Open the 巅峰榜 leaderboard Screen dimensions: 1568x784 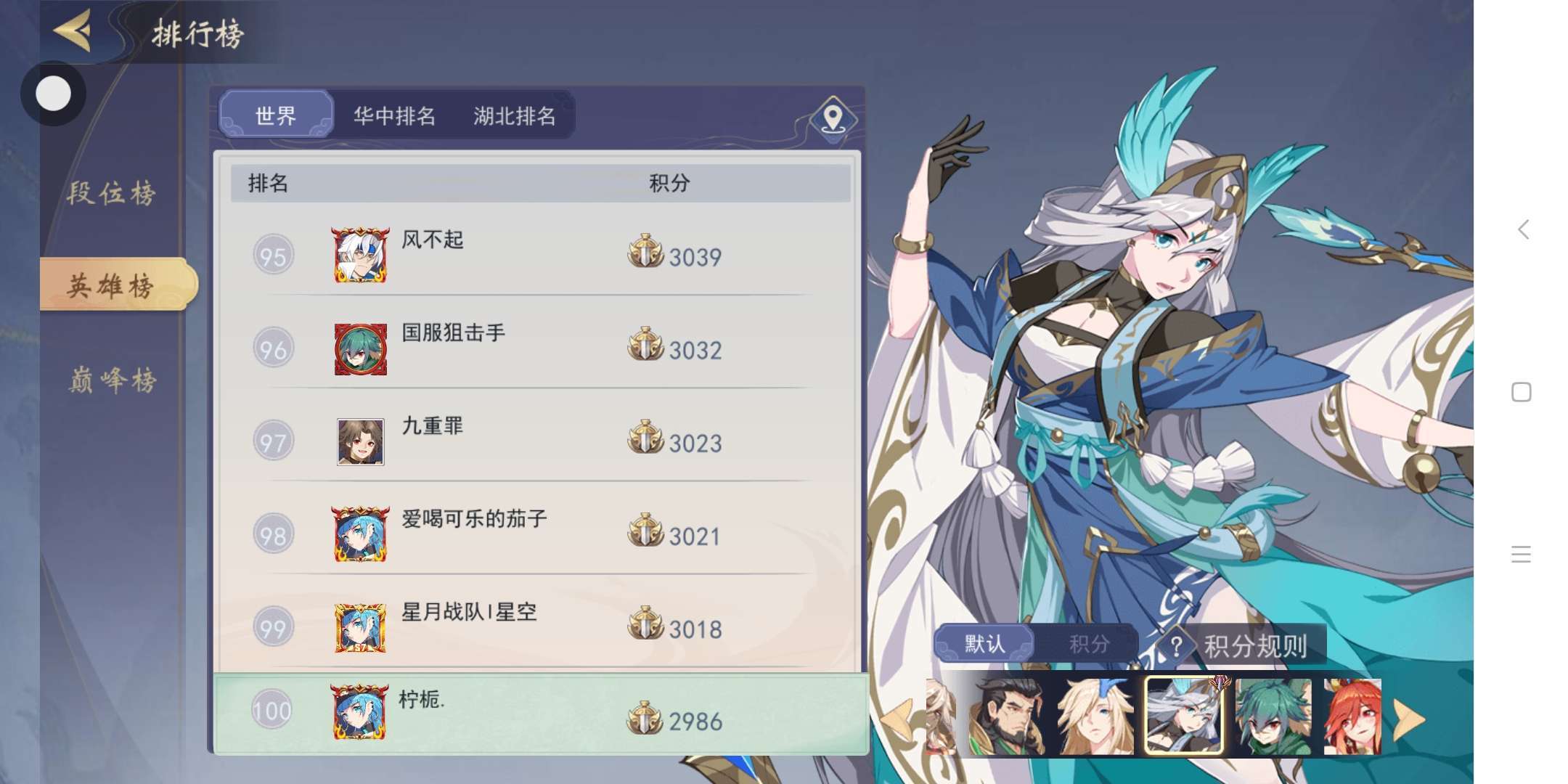[112, 380]
